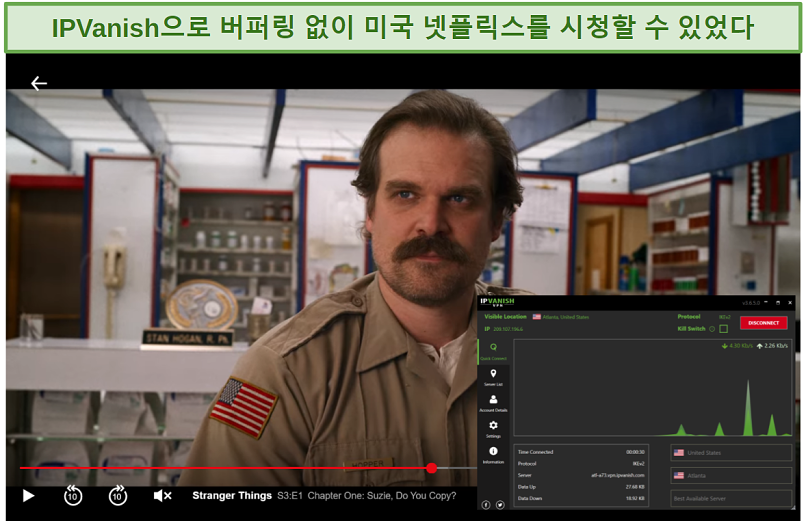Open the Best Available Server dropdown
The width and height of the screenshot is (806, 521).
(x=731, y=498)
